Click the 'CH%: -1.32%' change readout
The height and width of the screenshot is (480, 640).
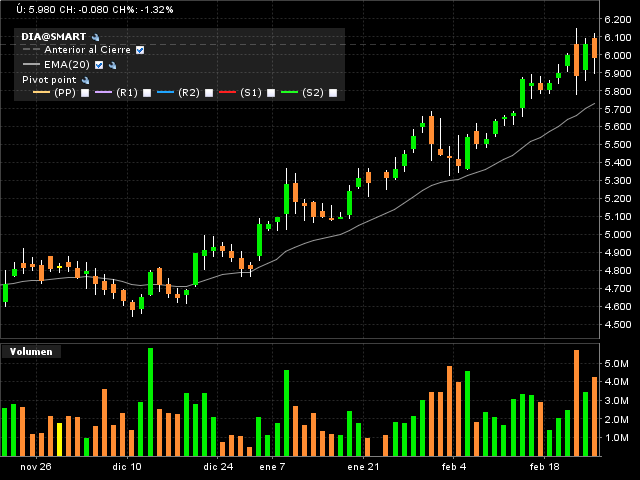point(143,9)
